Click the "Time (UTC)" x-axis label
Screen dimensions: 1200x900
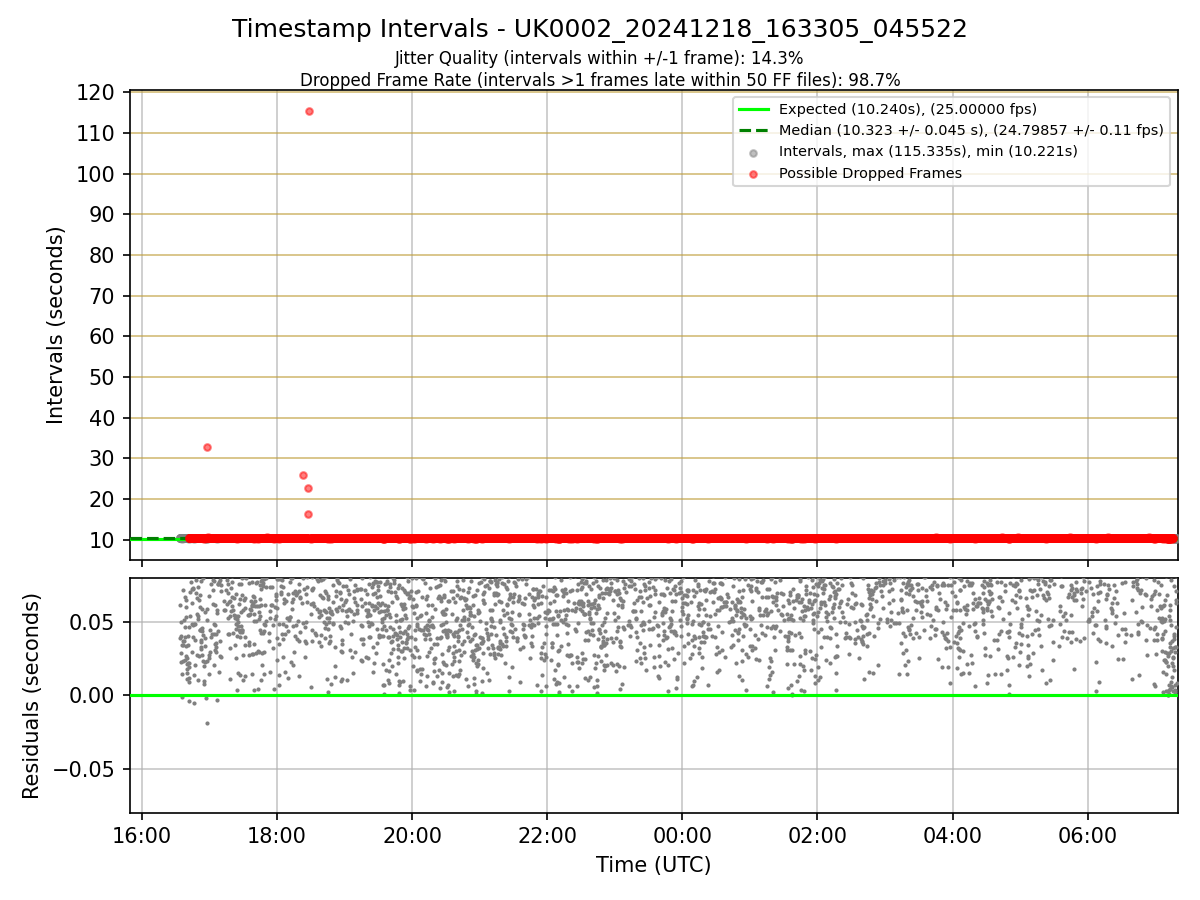tap(653, 865)
